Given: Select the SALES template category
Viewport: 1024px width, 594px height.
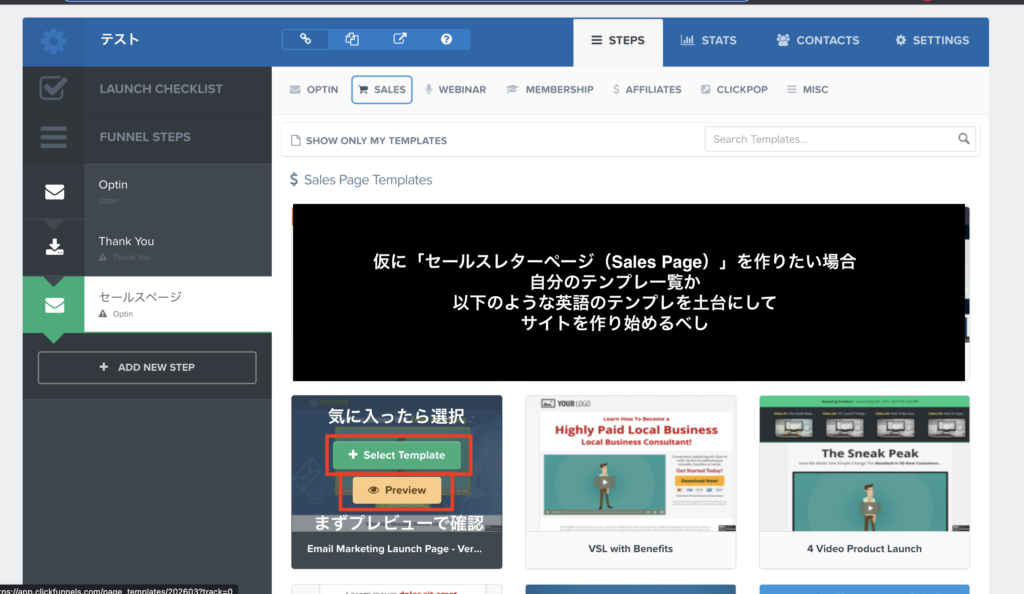Looking at the screenshot, I should tap(382, 89).
